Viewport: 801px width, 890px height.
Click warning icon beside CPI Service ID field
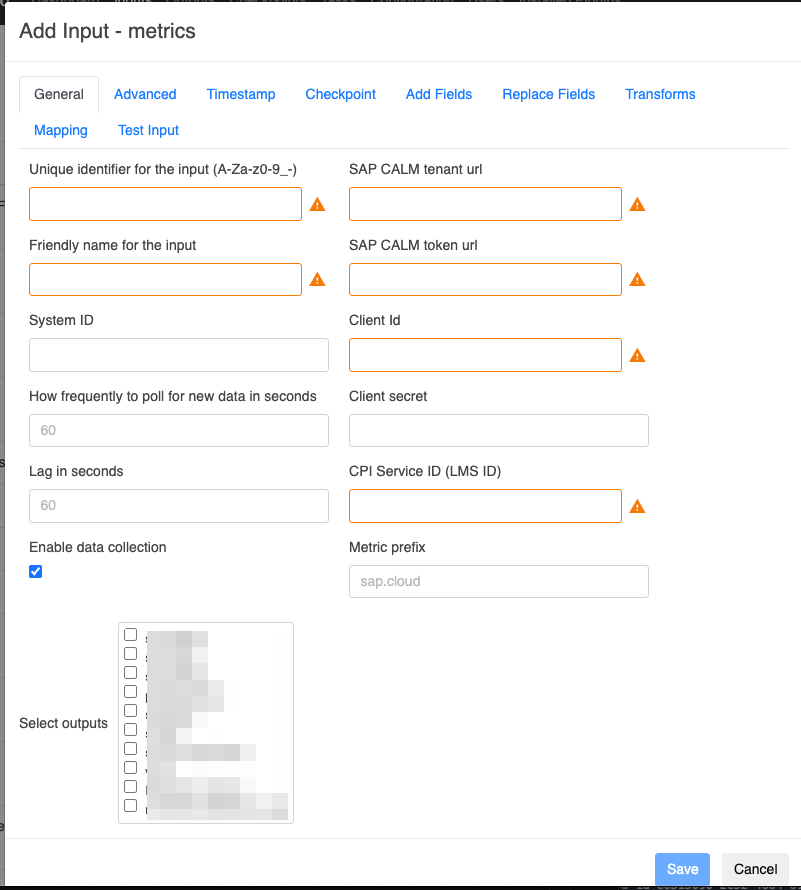tap(637, 506)
